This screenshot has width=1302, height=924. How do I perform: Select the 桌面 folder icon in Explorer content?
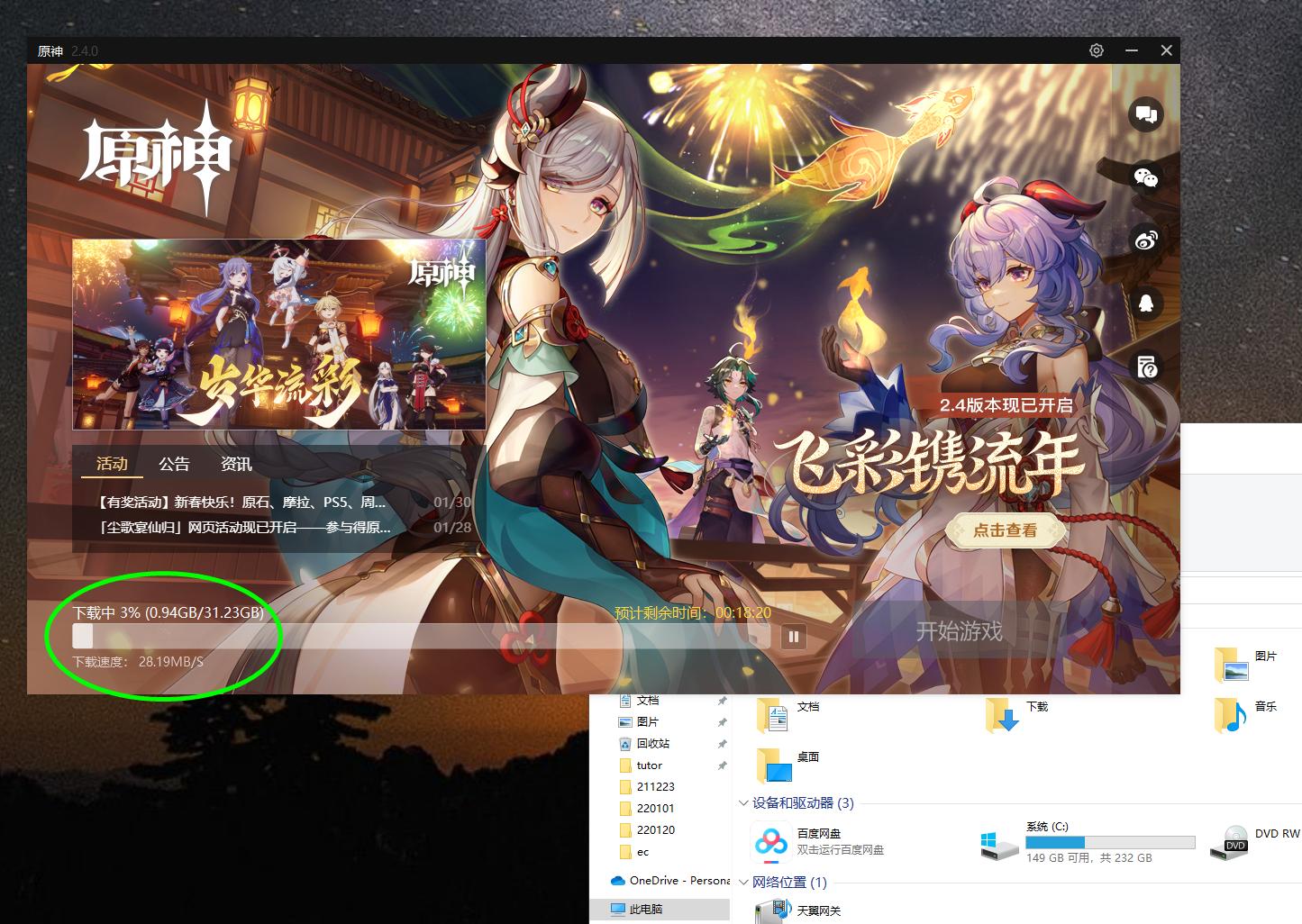tap(774, 765)
